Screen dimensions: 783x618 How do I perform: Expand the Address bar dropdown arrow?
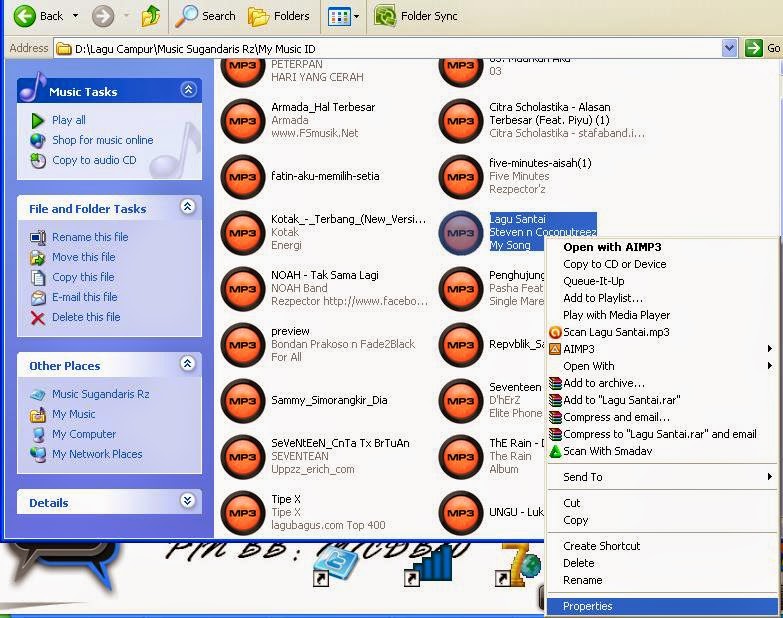[729, 48]
